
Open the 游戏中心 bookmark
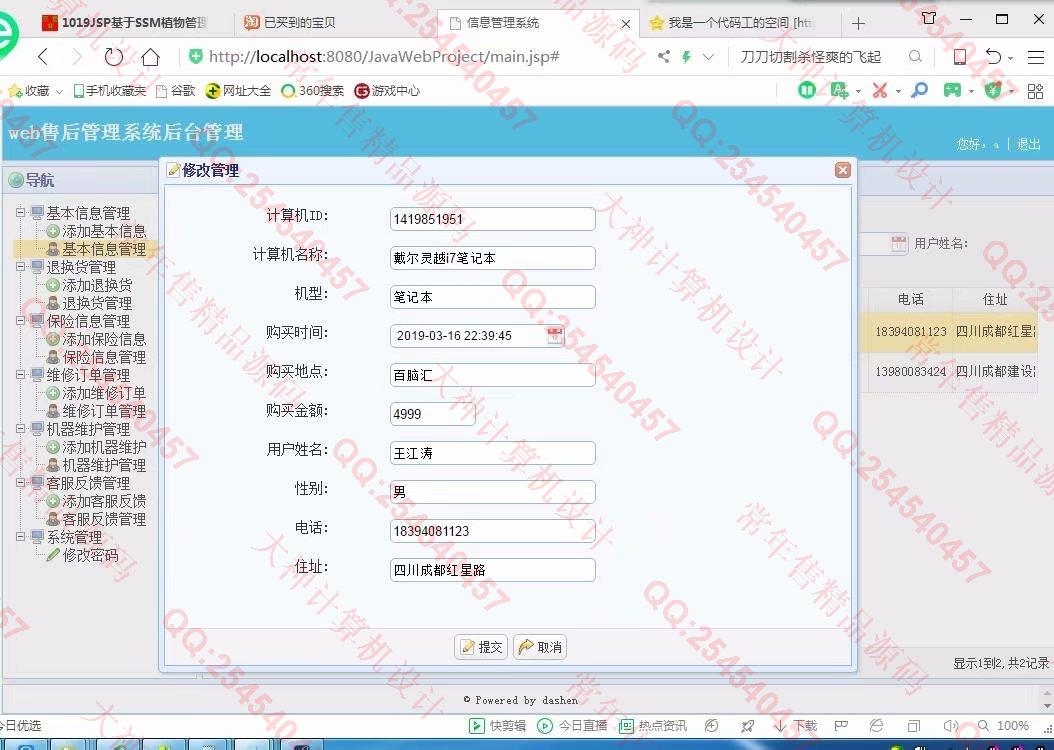coord(387,90)
